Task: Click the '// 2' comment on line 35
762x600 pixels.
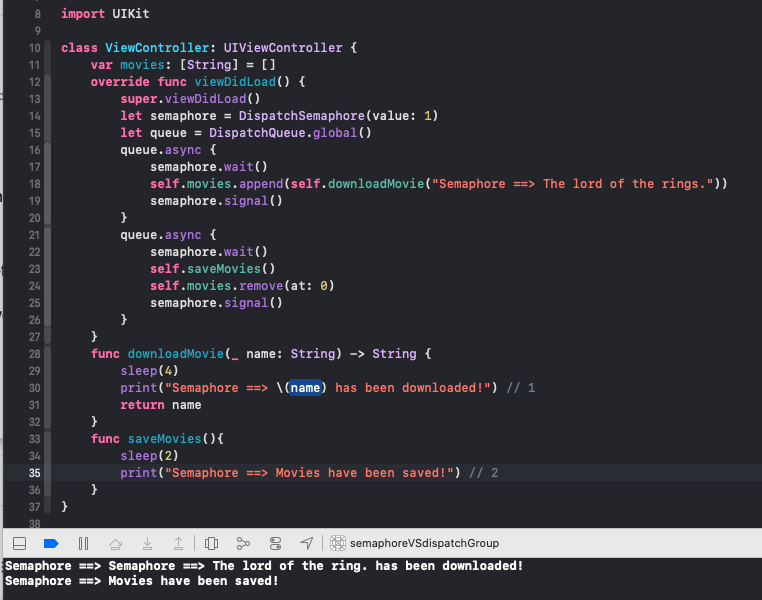Action: (x=484, y=473)
